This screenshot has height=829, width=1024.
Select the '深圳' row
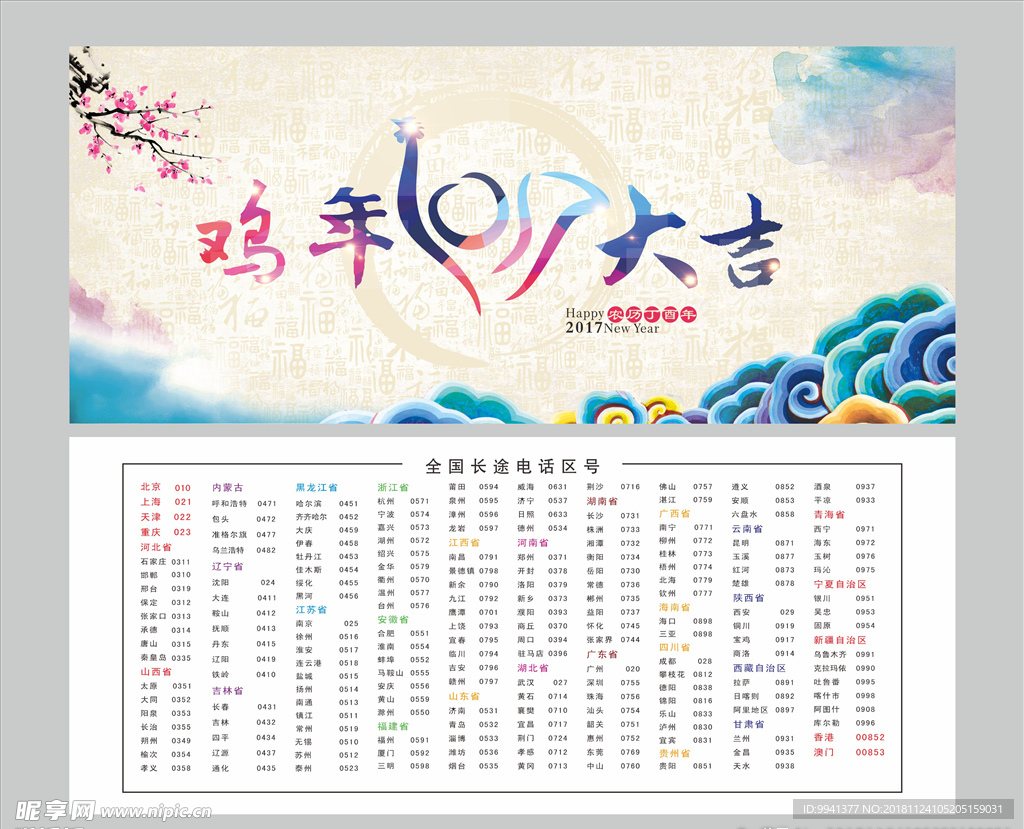tap(613, 683)
